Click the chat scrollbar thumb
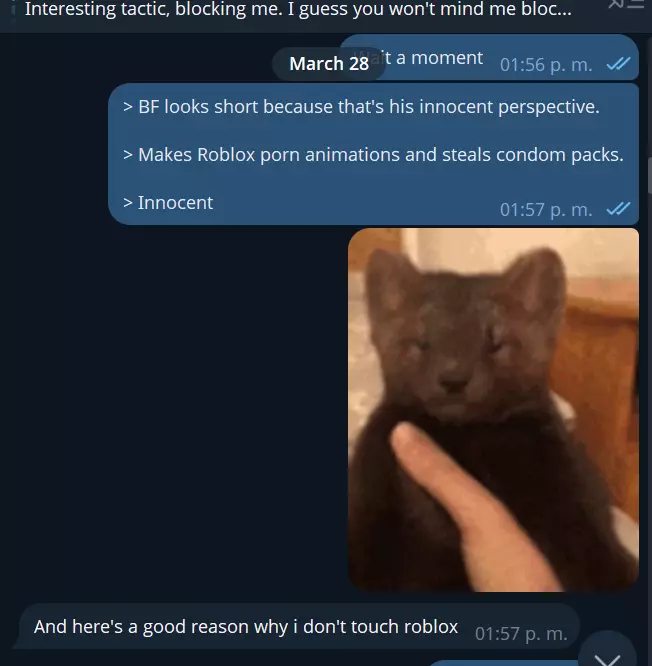Screen dimensions: 652x666 tap(649, 175)
